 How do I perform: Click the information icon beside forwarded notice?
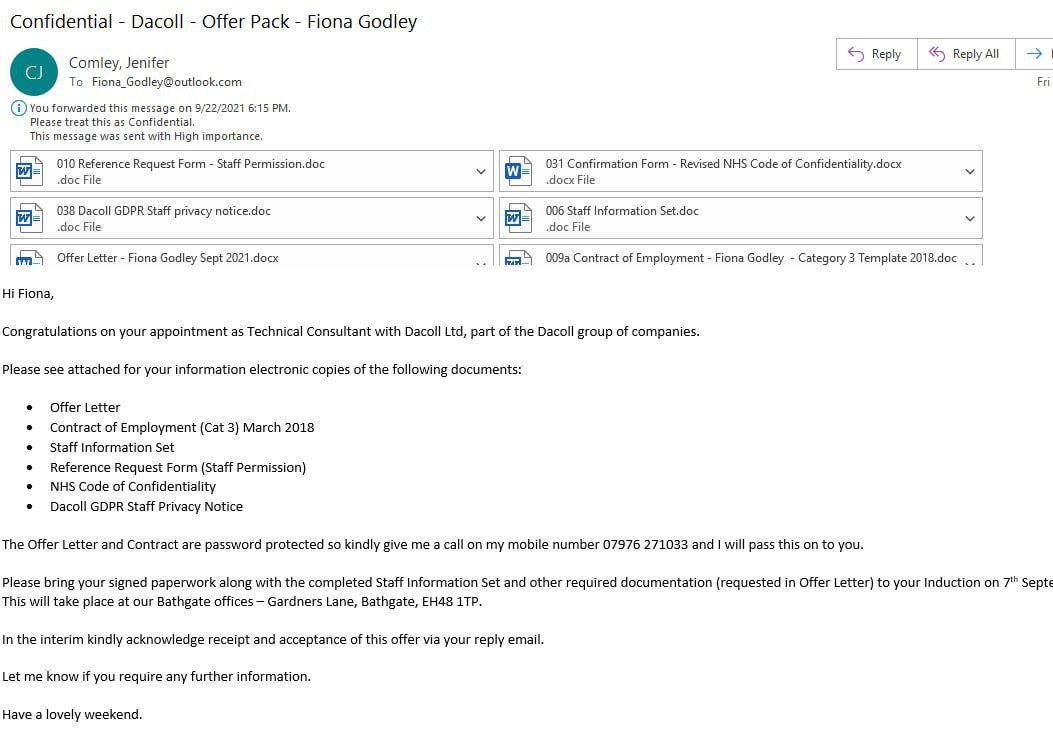(18, 108)
